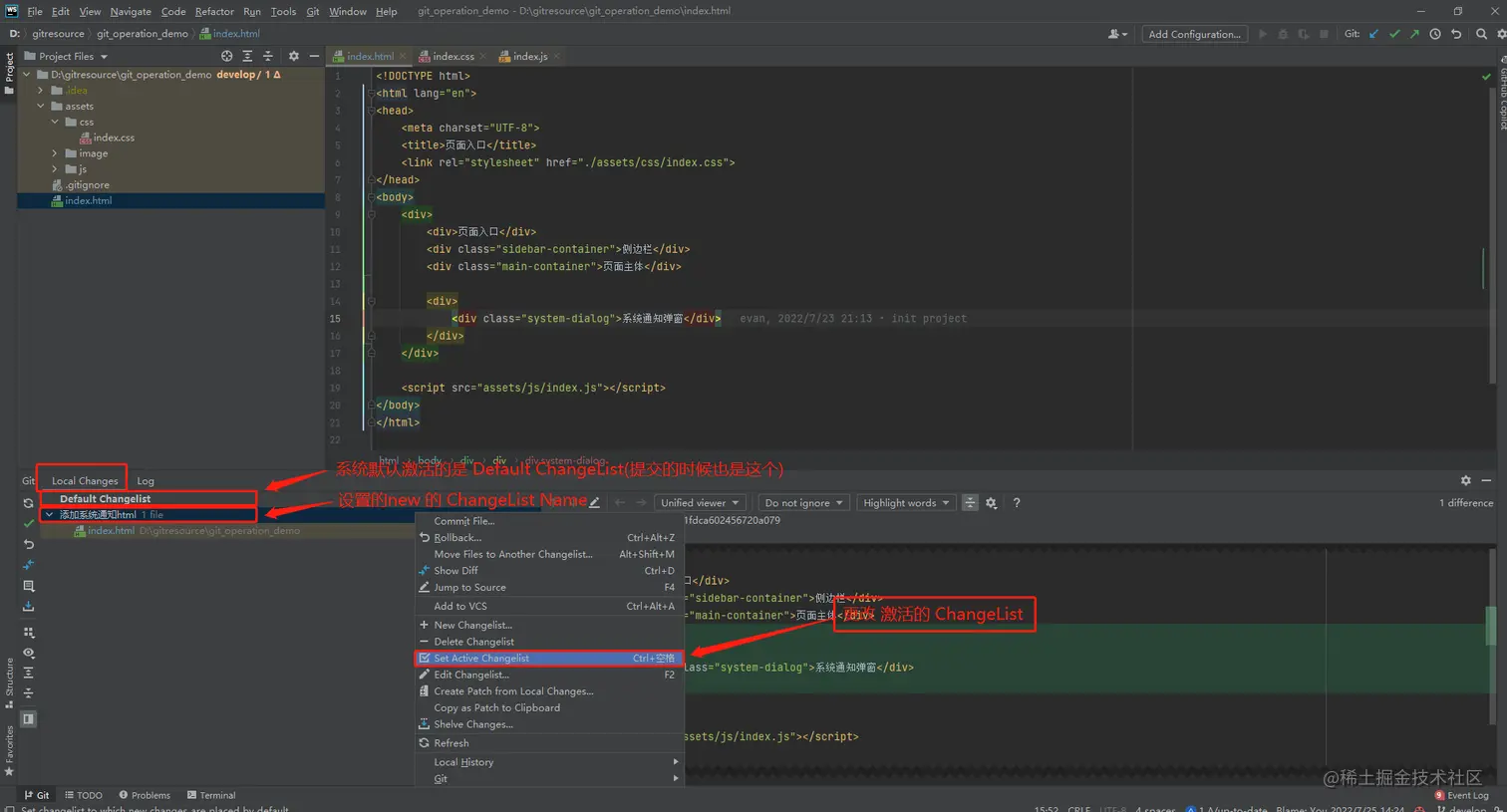
Task: Click the Add Configuration button
Action: pyautogui.click(x=1193, y=33)
